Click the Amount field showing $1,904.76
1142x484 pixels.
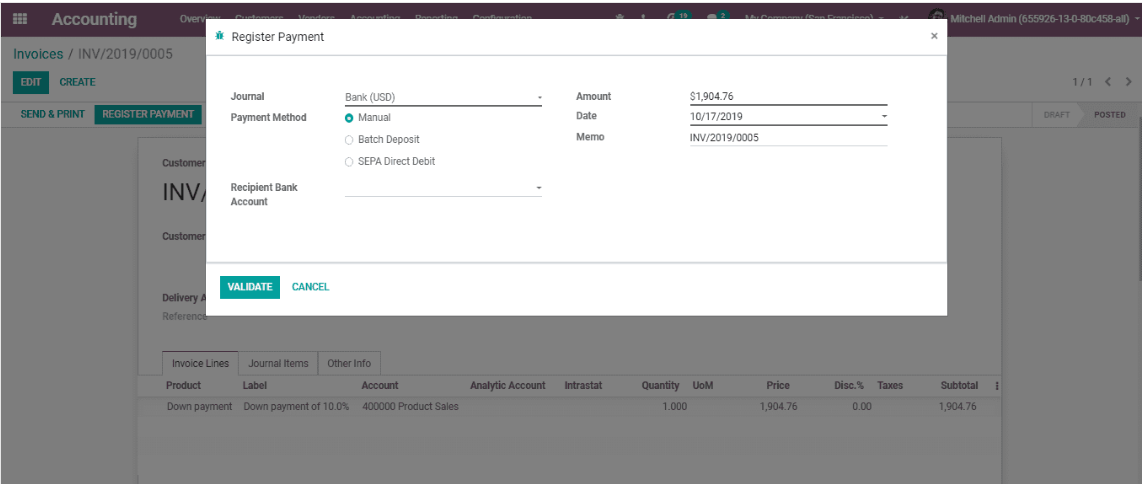tap(788, 96)
